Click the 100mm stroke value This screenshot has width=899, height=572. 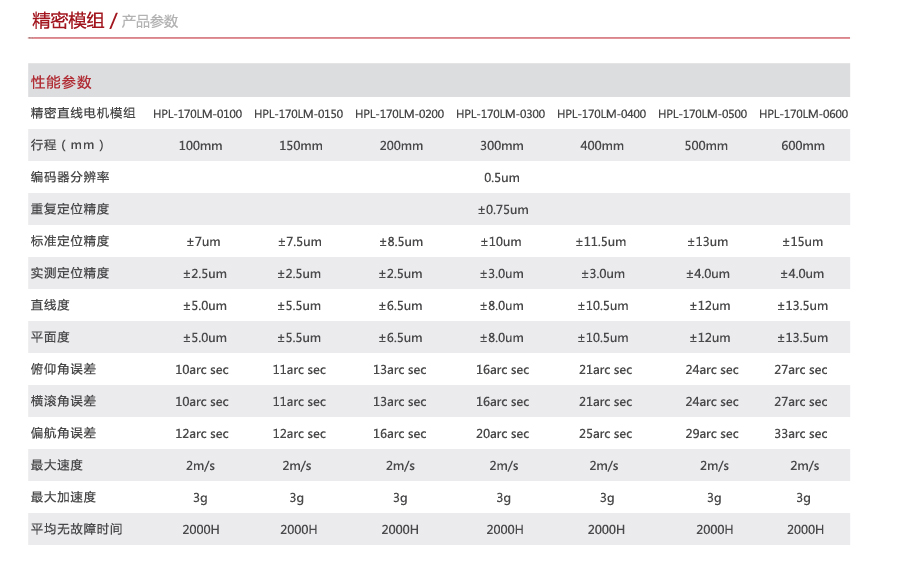(x=200, y=146)
